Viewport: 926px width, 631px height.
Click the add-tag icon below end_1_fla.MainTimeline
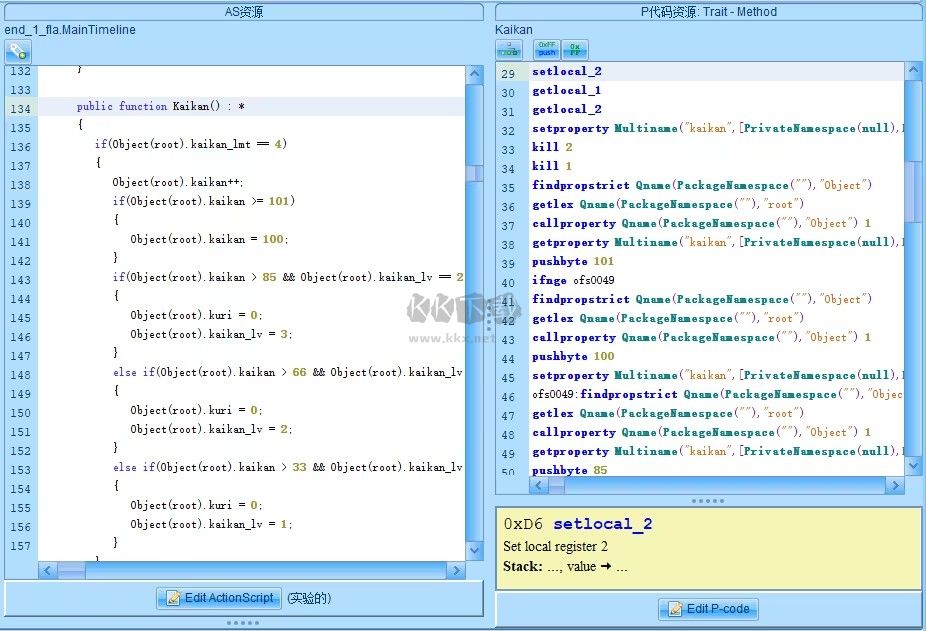[x=18, y=50]
